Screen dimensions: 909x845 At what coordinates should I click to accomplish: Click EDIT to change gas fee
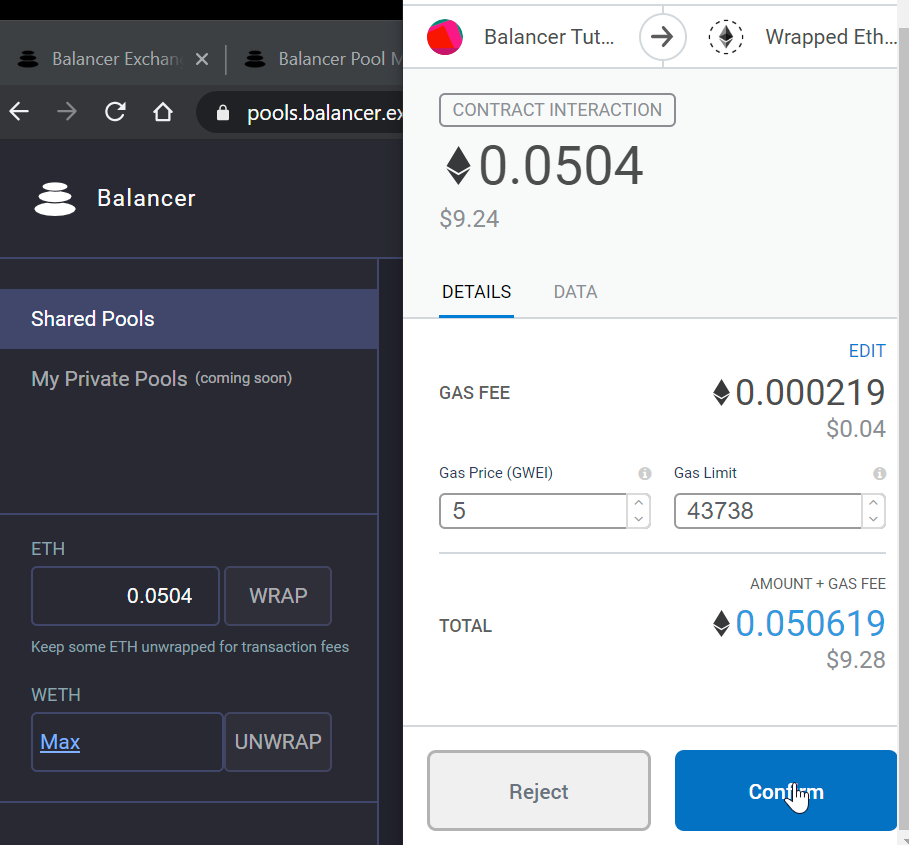pyautogui.click(x=867, y=351)
